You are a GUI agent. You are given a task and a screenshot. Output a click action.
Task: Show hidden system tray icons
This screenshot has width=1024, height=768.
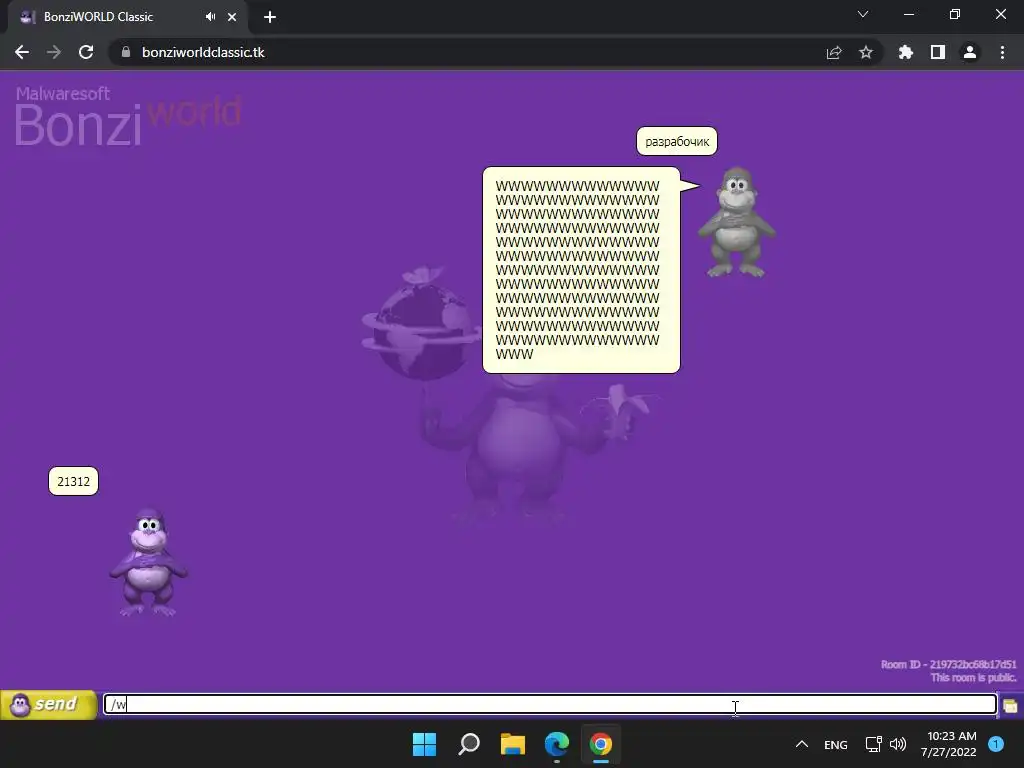802,744
